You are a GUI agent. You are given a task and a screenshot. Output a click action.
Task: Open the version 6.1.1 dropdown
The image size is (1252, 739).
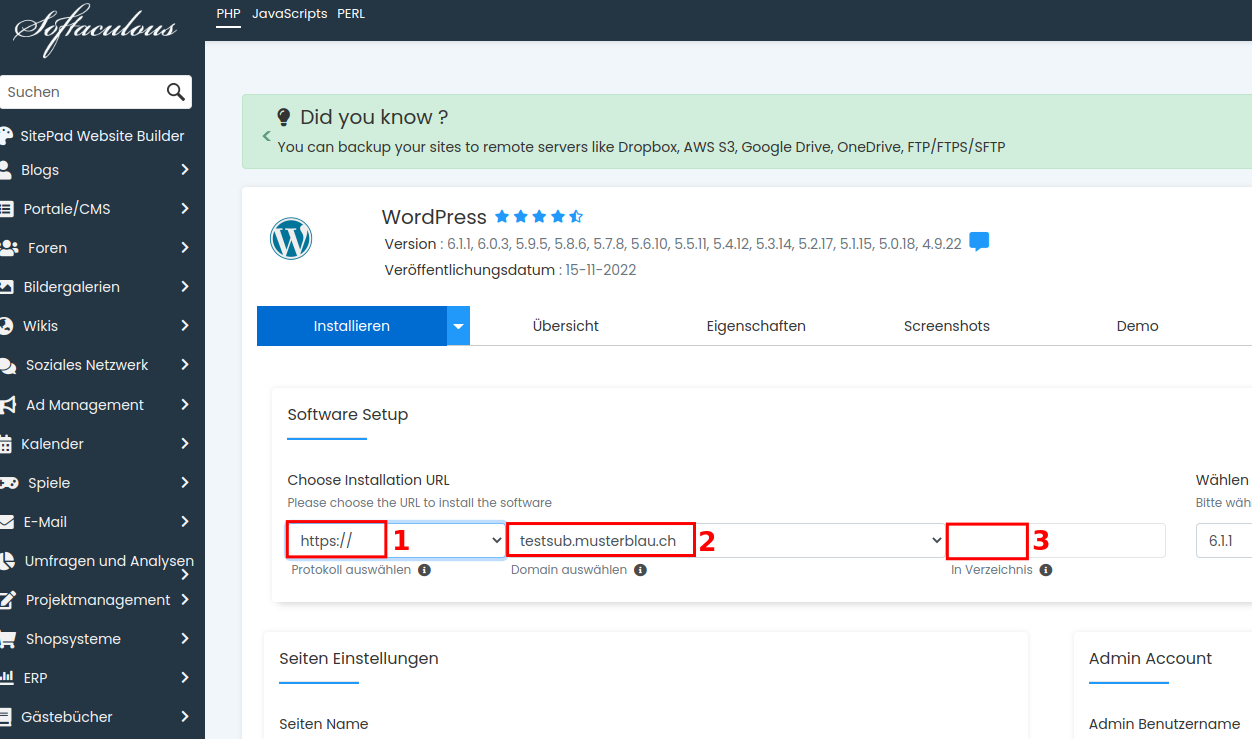pyautogui.click(x=1224, y=540)
